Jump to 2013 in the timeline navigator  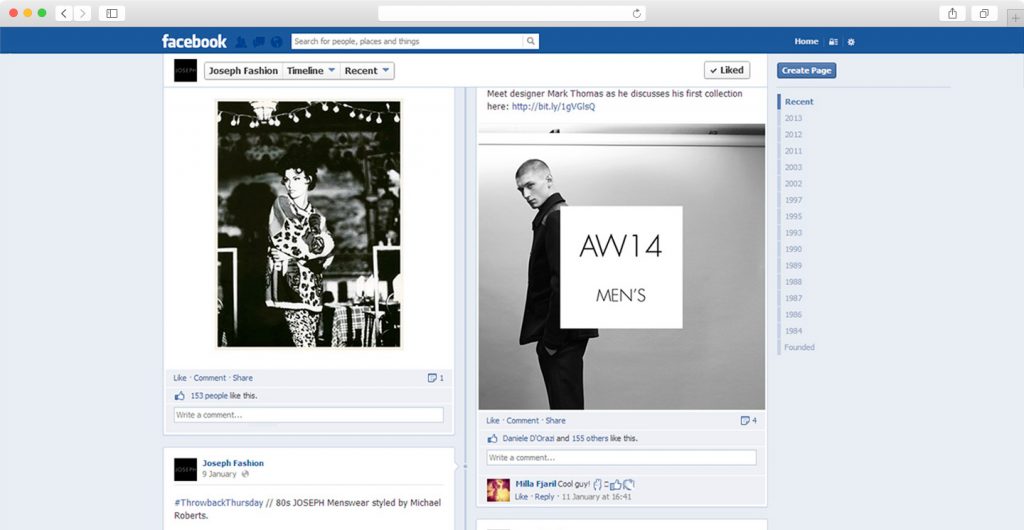[x=793, y=118]
